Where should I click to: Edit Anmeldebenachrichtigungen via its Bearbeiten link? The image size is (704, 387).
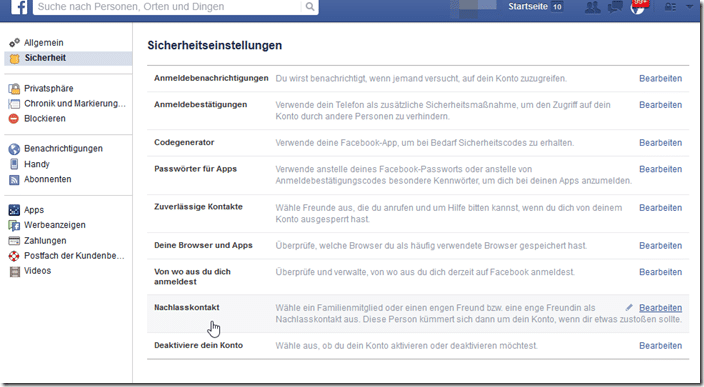[660, 79]
